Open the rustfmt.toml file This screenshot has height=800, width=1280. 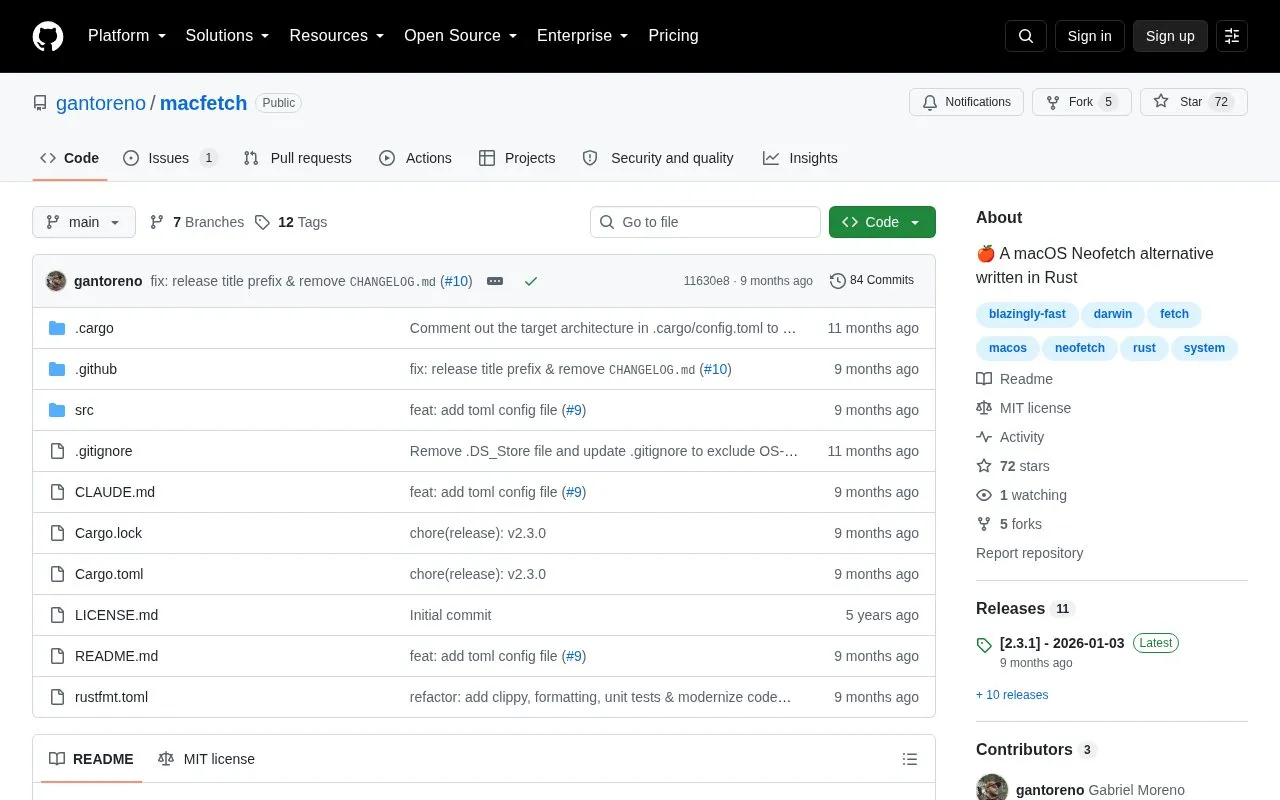coord(111,697)
